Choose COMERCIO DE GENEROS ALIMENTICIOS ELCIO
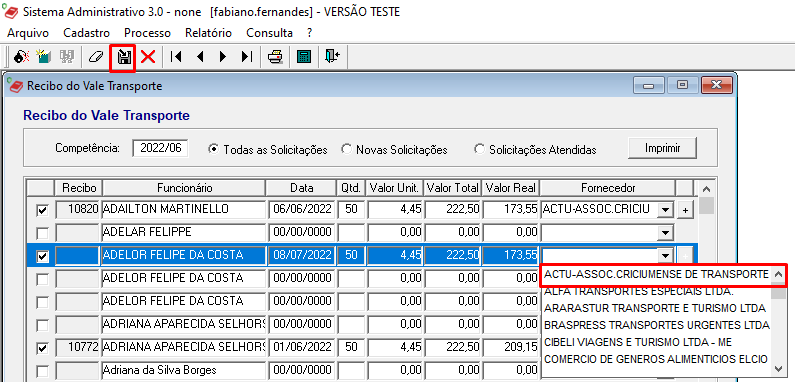 [x=656, y=359]
